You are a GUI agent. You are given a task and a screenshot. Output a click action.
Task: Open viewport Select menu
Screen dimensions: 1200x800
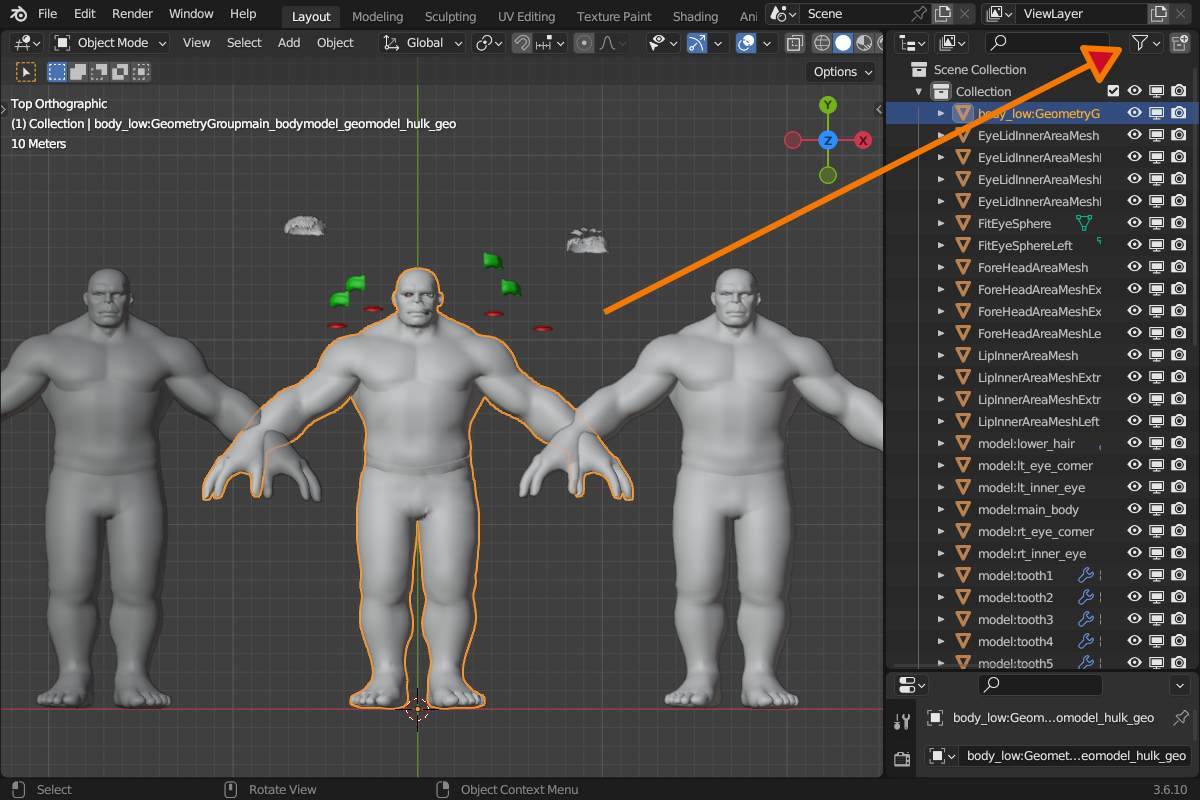[x=244, y=43]
